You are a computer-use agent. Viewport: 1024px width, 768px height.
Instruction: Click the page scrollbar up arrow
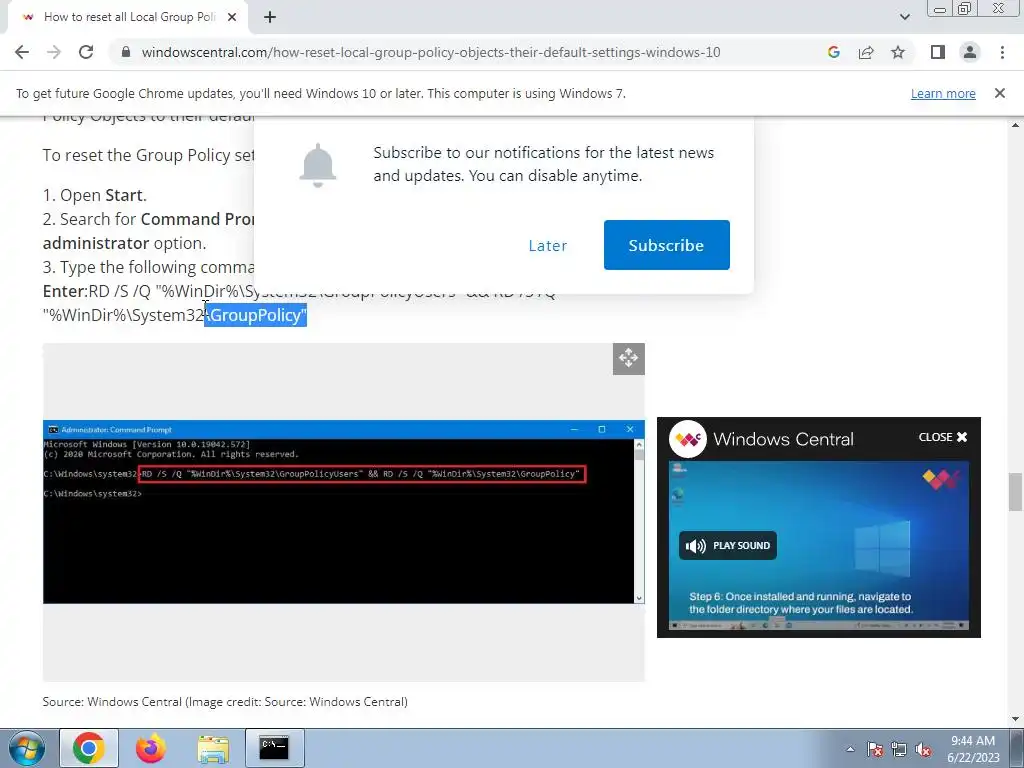pos(1015,125)
